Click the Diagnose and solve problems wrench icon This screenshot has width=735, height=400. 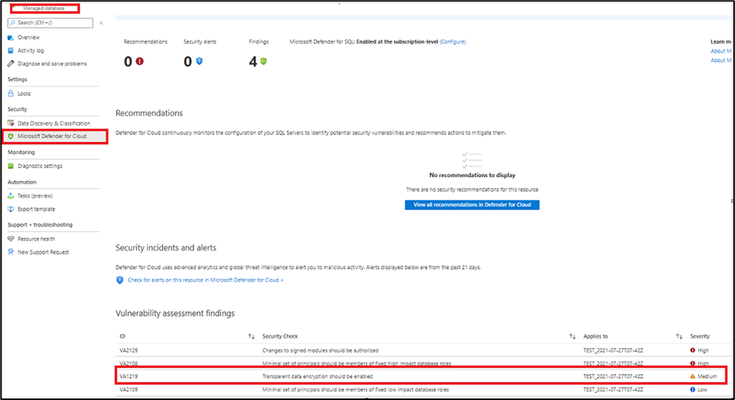pos(11,64)
